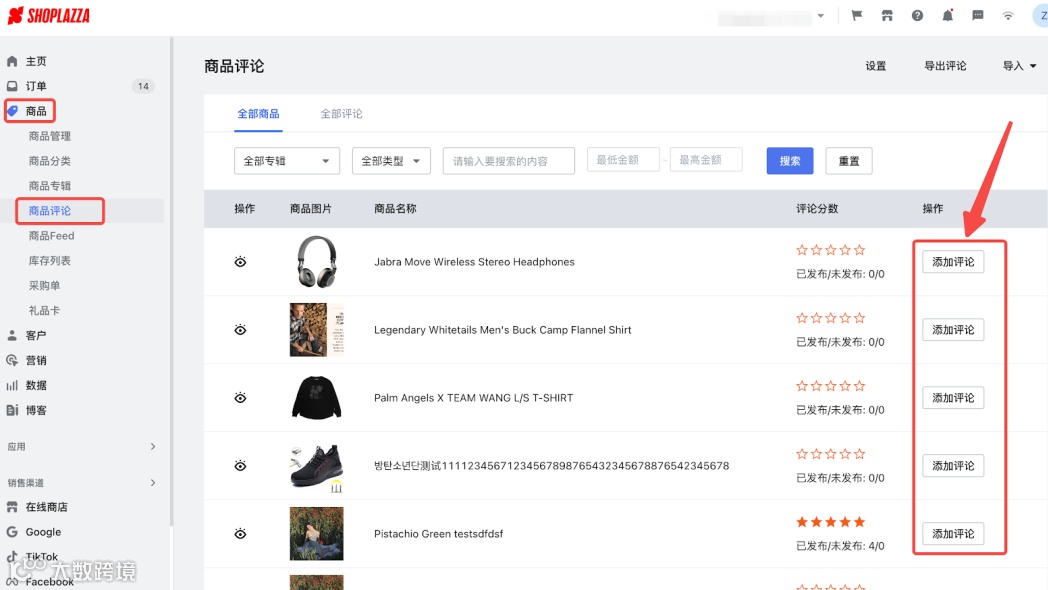Open 数据 in the sidebar

click(x=36, y=386)
